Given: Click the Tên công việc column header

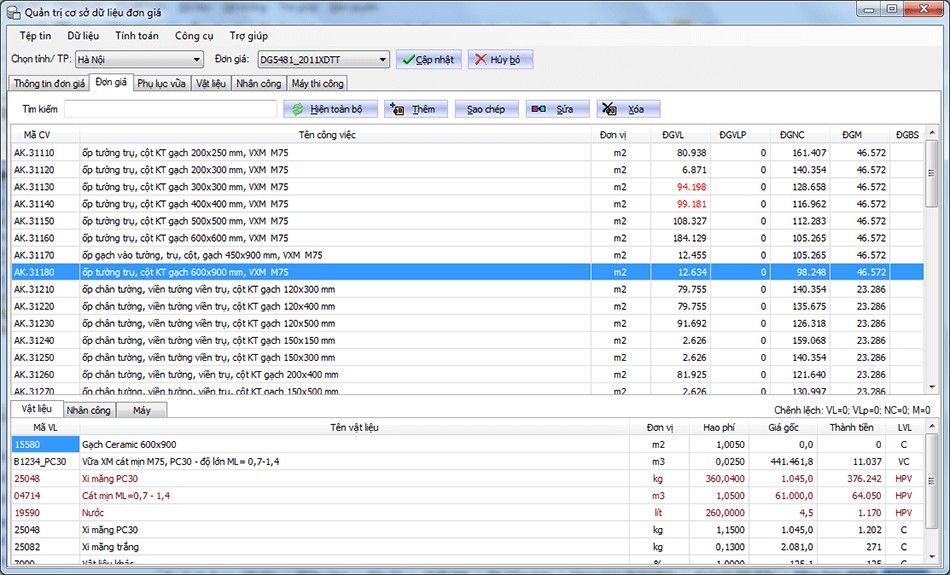Looking at the screenshot, I should pyautogui.click(x=326, y=134).
